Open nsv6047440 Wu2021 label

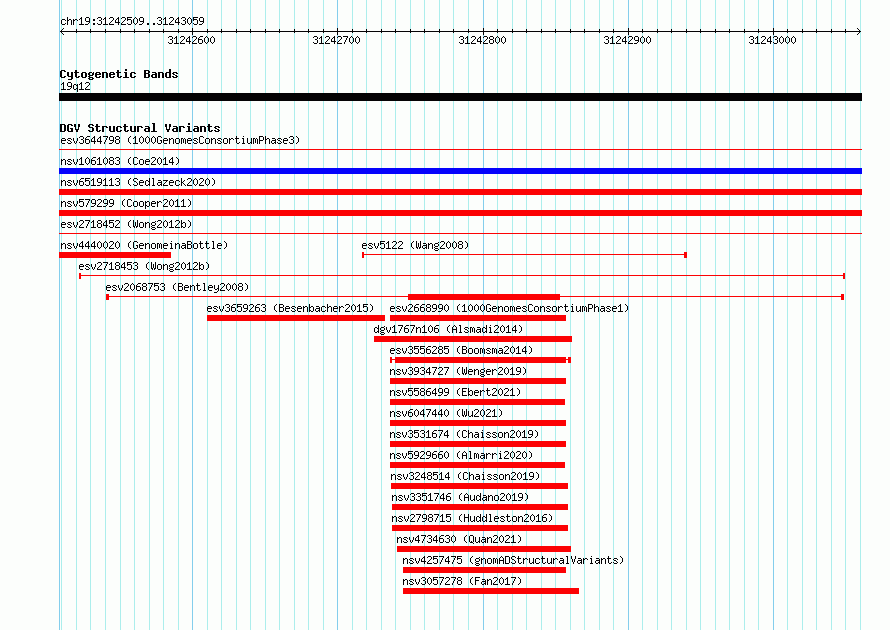pos(446,413)
